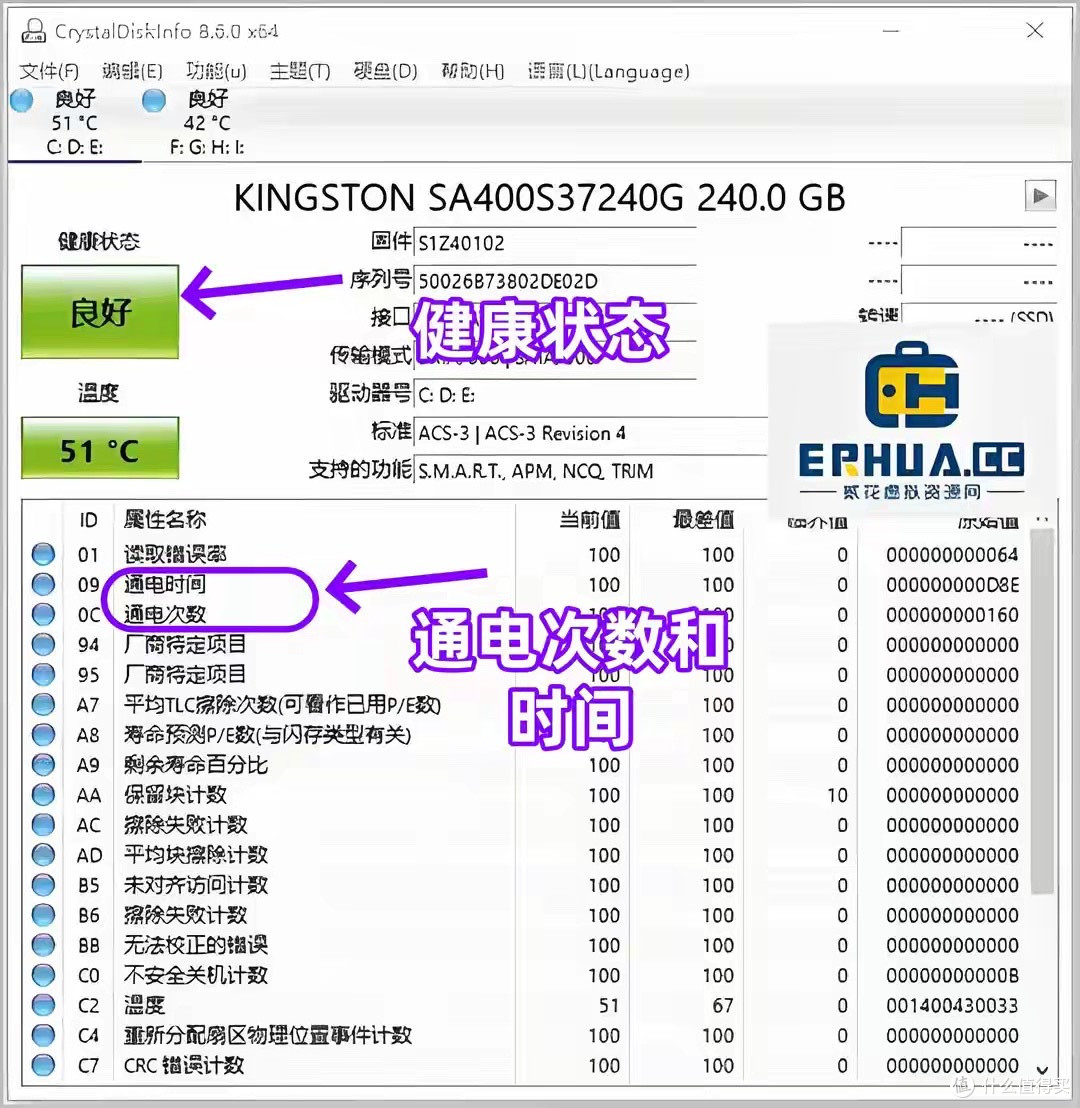Click raw value 000000000160
1080x1108 pixels.
click(x=953, y=615)
